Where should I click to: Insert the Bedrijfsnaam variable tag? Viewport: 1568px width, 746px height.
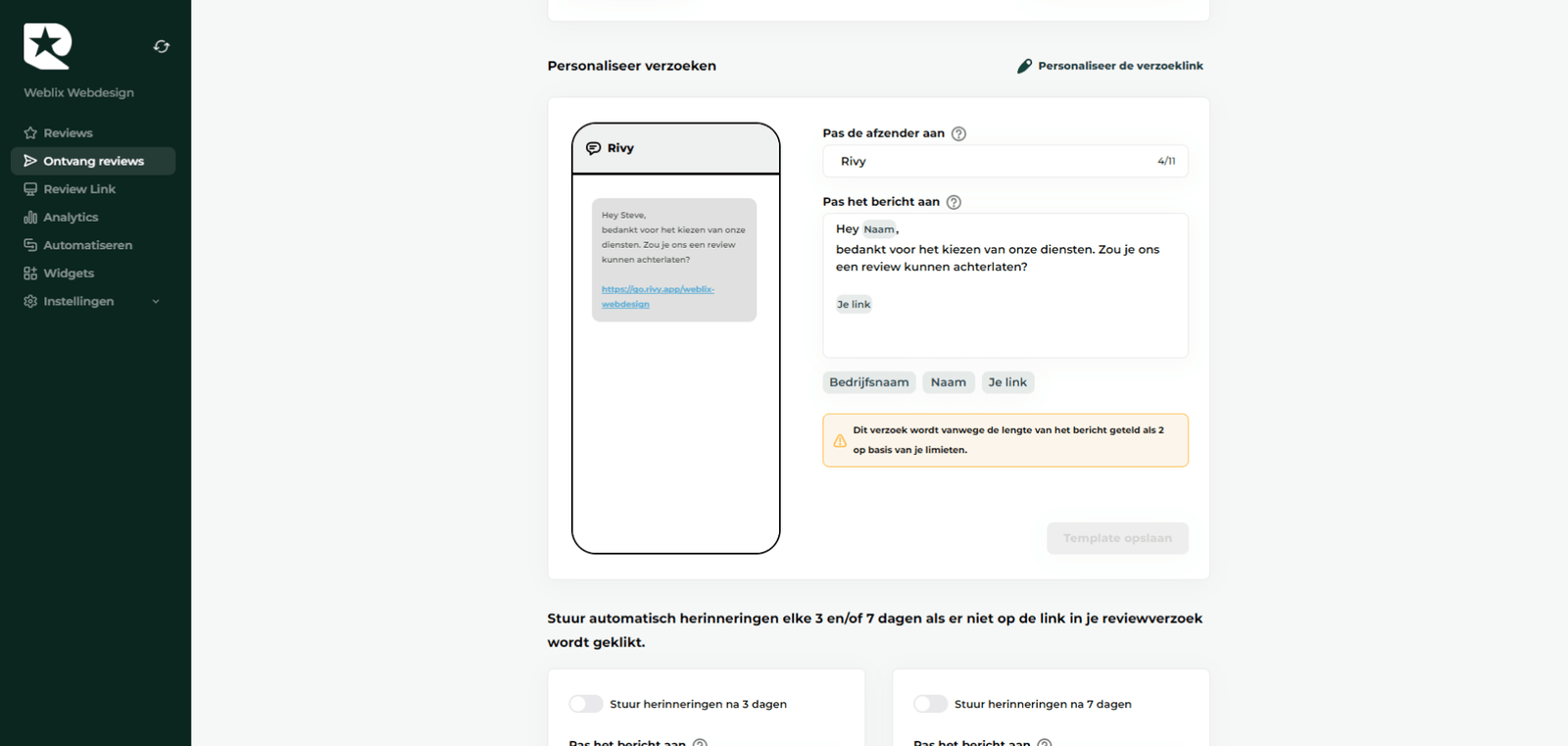868,382
